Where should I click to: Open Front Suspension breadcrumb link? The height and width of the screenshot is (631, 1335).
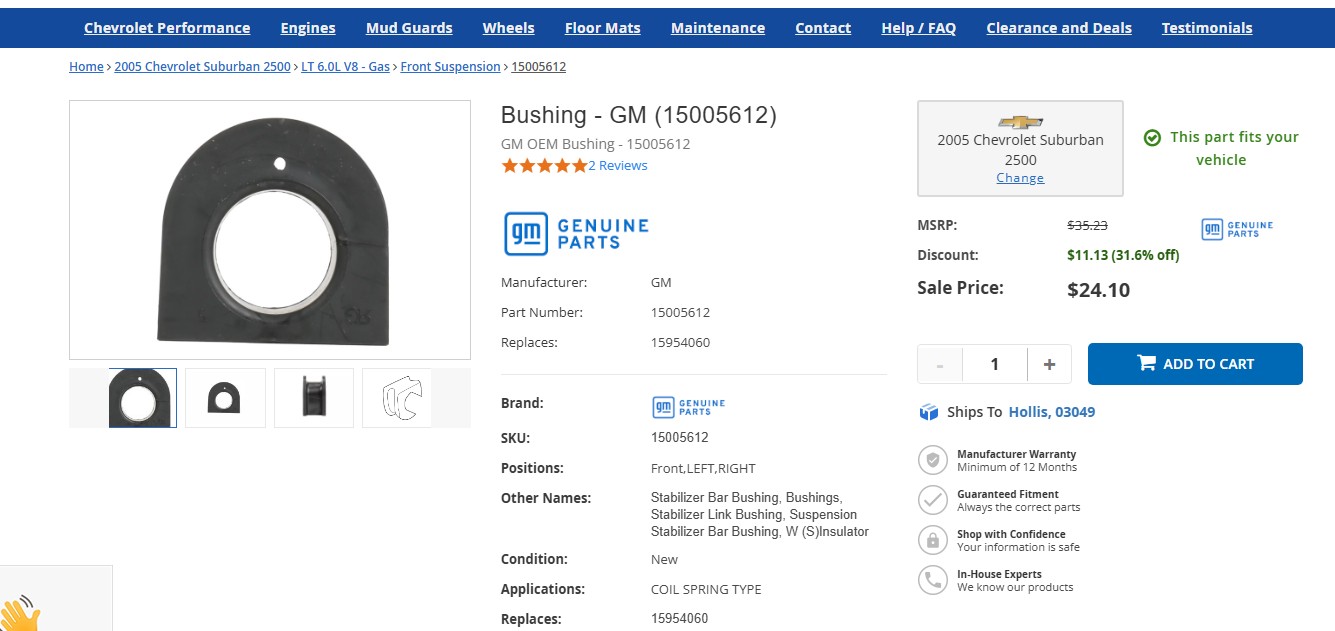coord(450,67)
